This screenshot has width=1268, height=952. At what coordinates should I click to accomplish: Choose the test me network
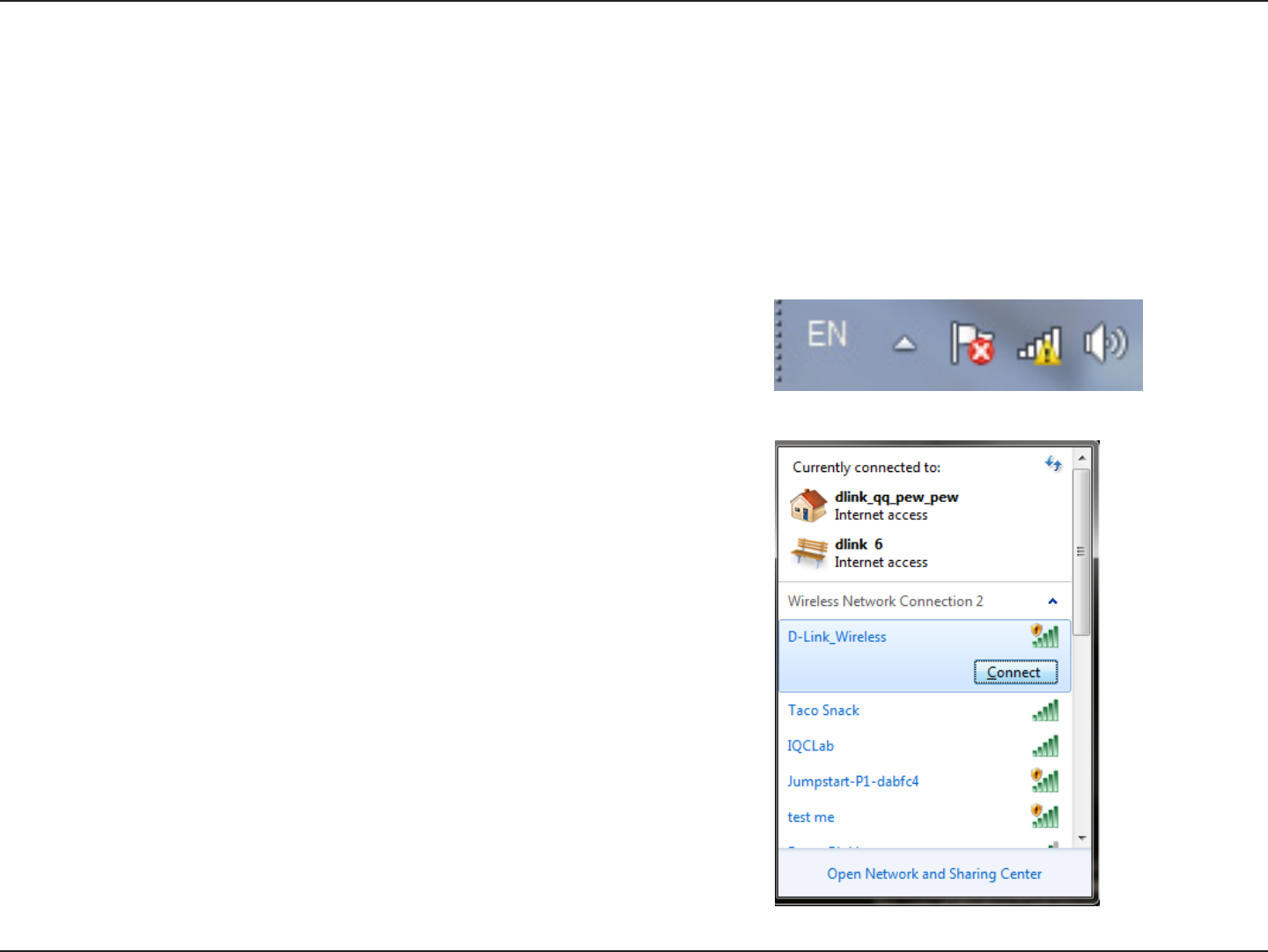925,817
